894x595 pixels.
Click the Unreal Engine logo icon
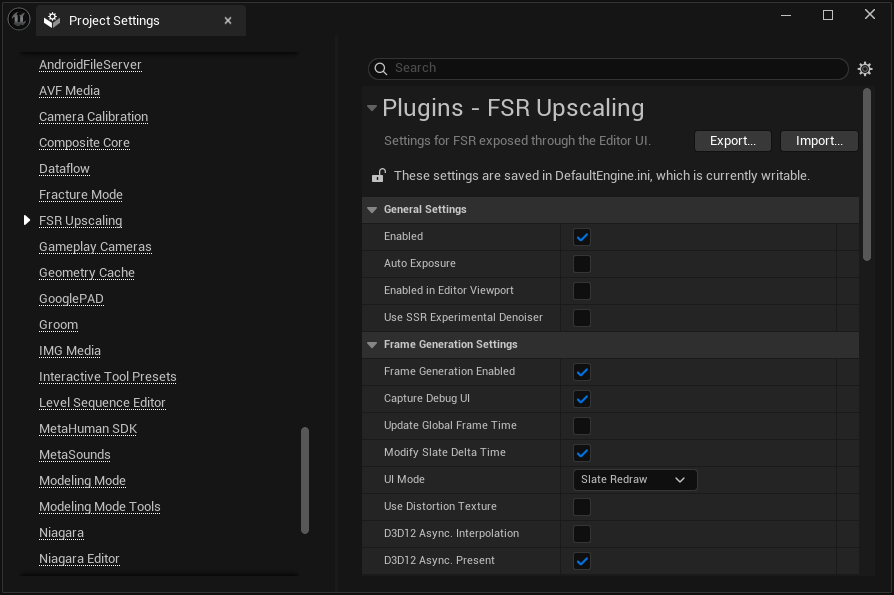[19, 19]
